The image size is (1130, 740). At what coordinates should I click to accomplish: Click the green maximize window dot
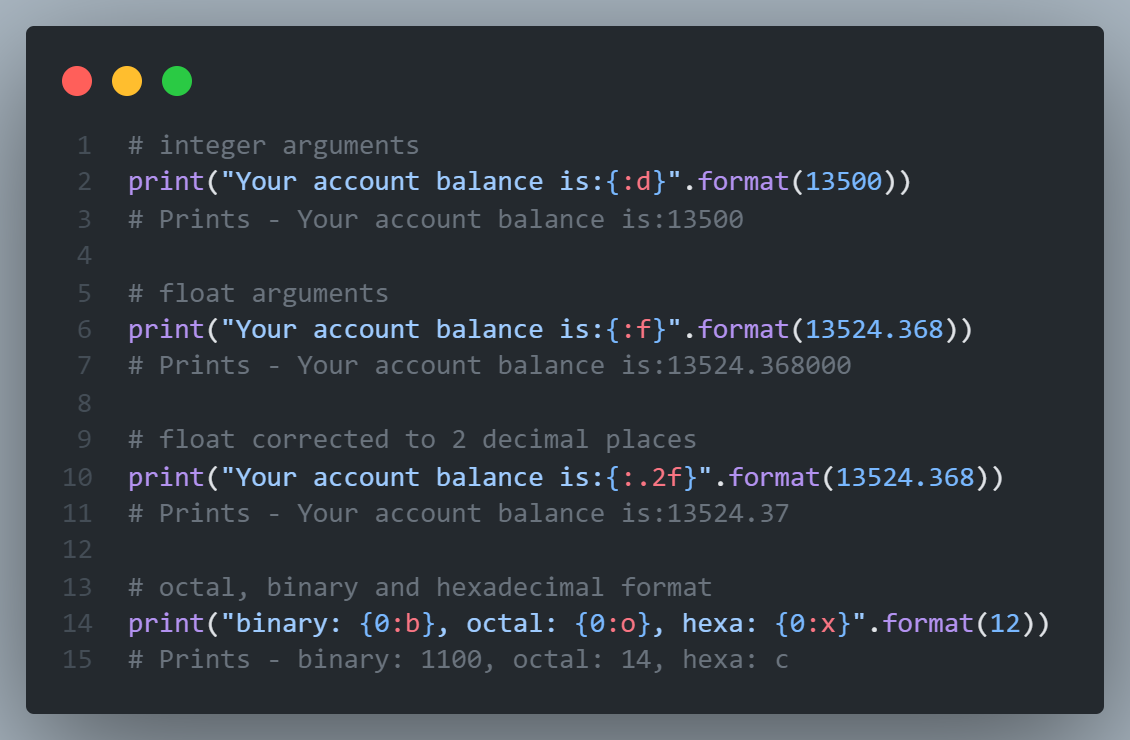pos(177,81)
